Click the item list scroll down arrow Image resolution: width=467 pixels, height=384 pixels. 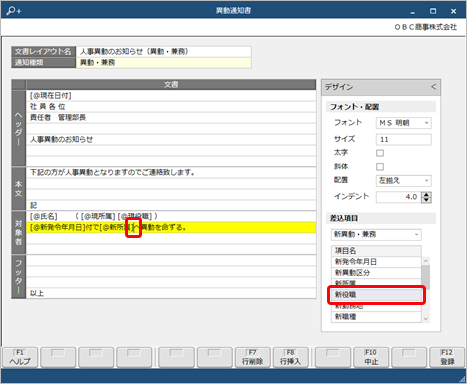point(426,319)
